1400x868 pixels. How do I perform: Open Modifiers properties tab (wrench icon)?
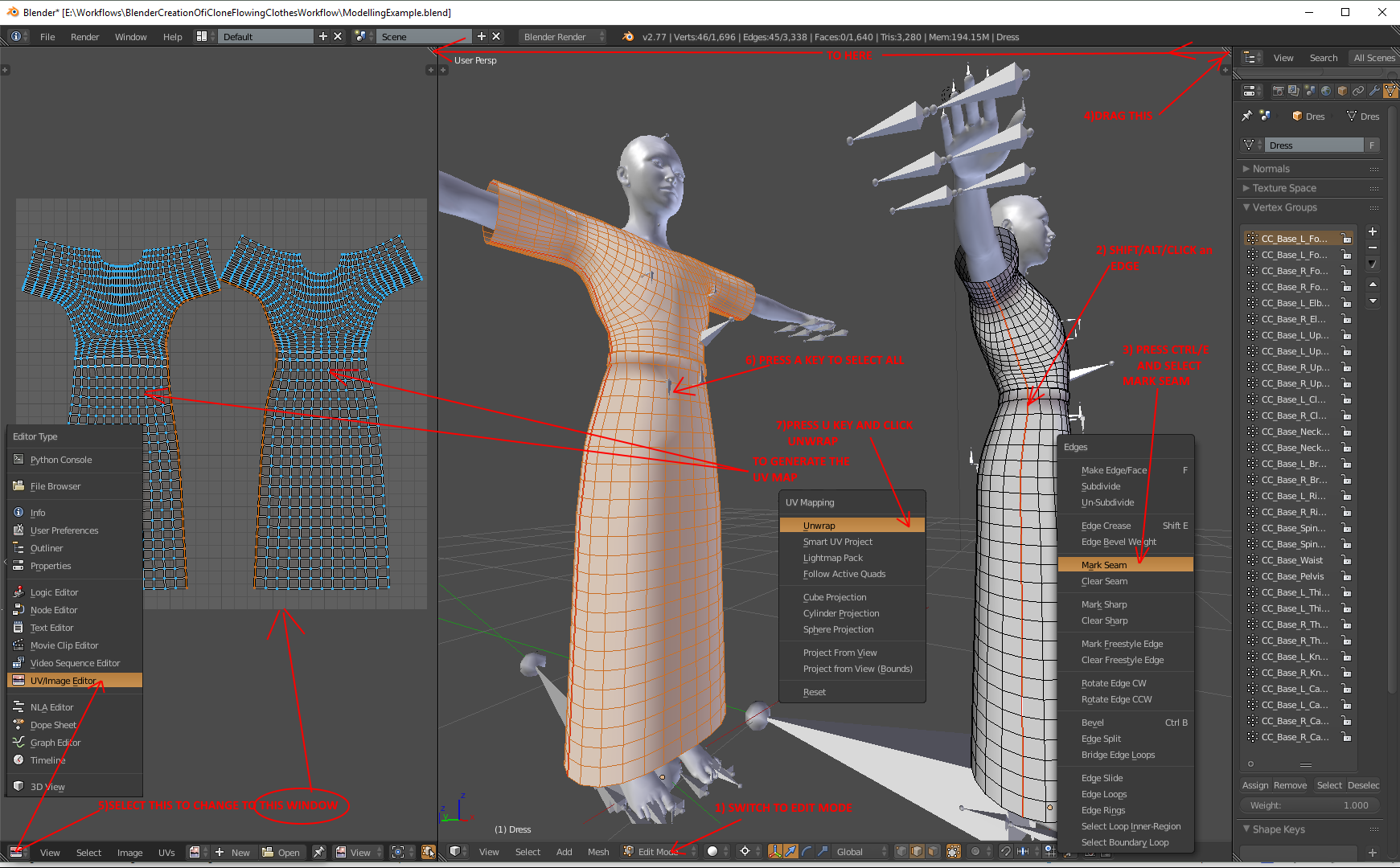tap(1374, 91)
